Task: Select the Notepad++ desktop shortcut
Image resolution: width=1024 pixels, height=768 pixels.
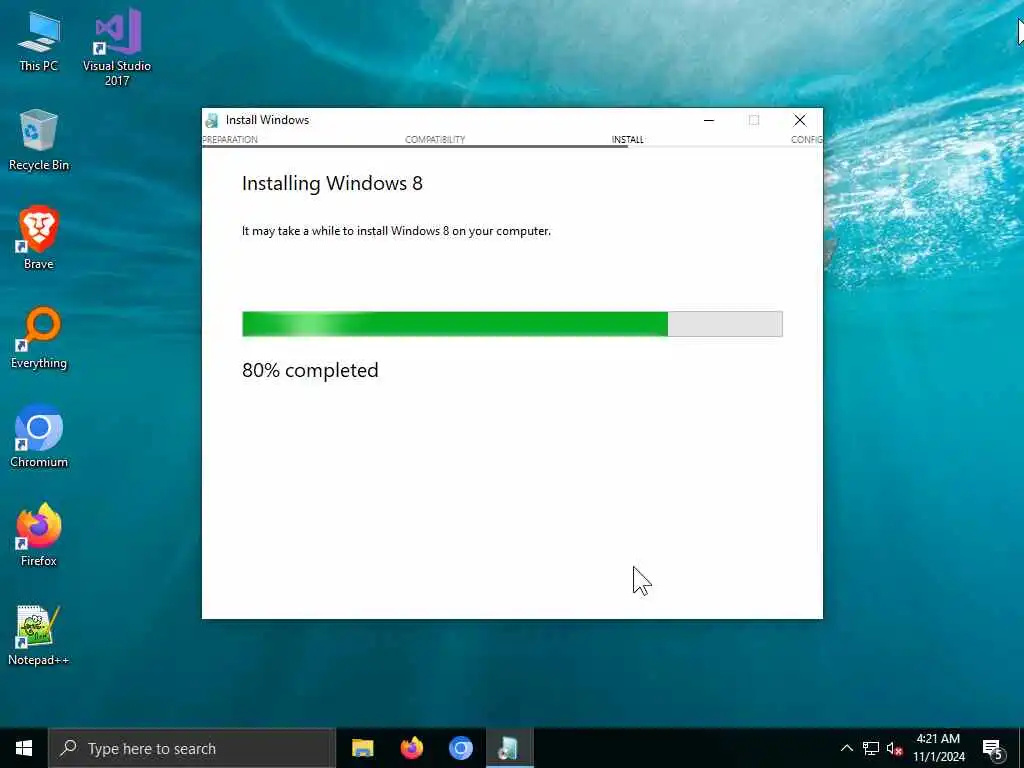Action: coord(39,635)
